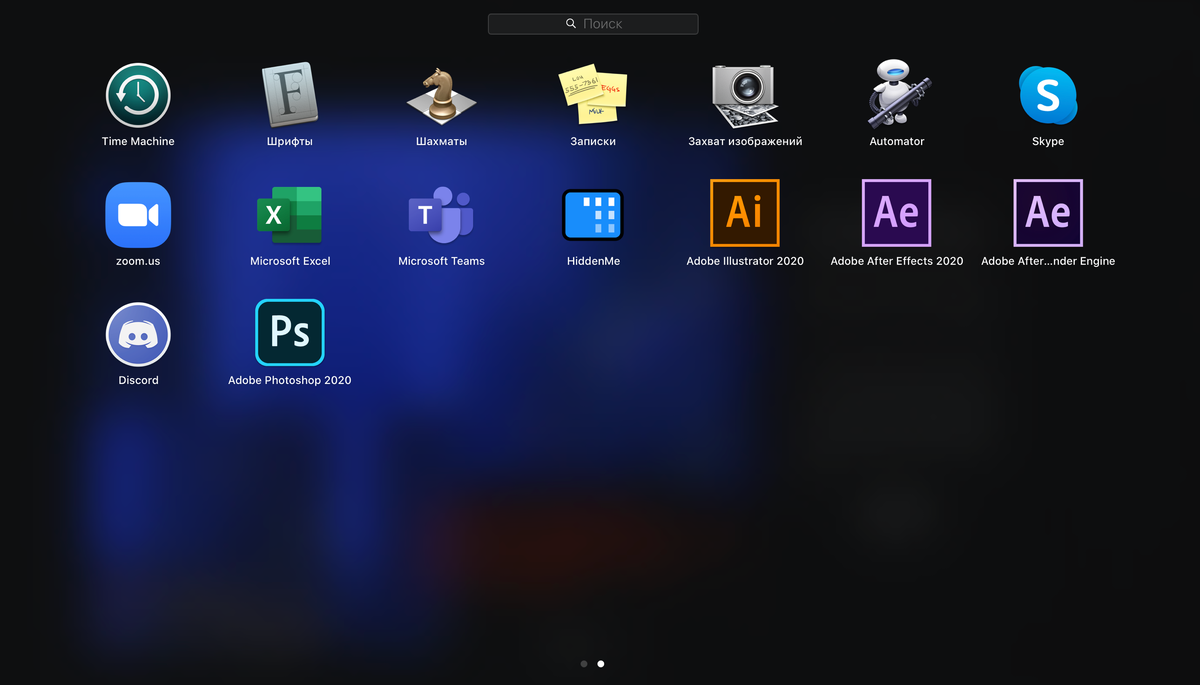Click the "Microsoft Teams" label text

click(441, 261)
